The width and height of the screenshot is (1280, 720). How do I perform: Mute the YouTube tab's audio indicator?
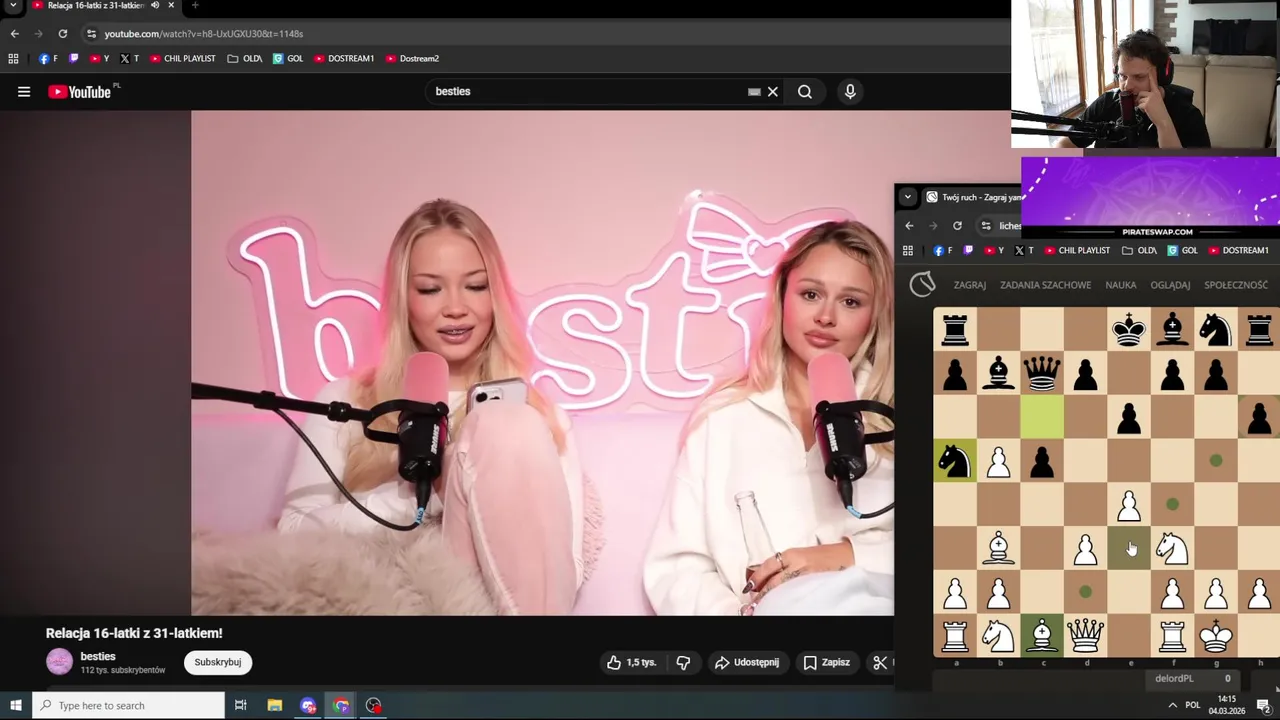coord(155,6)
